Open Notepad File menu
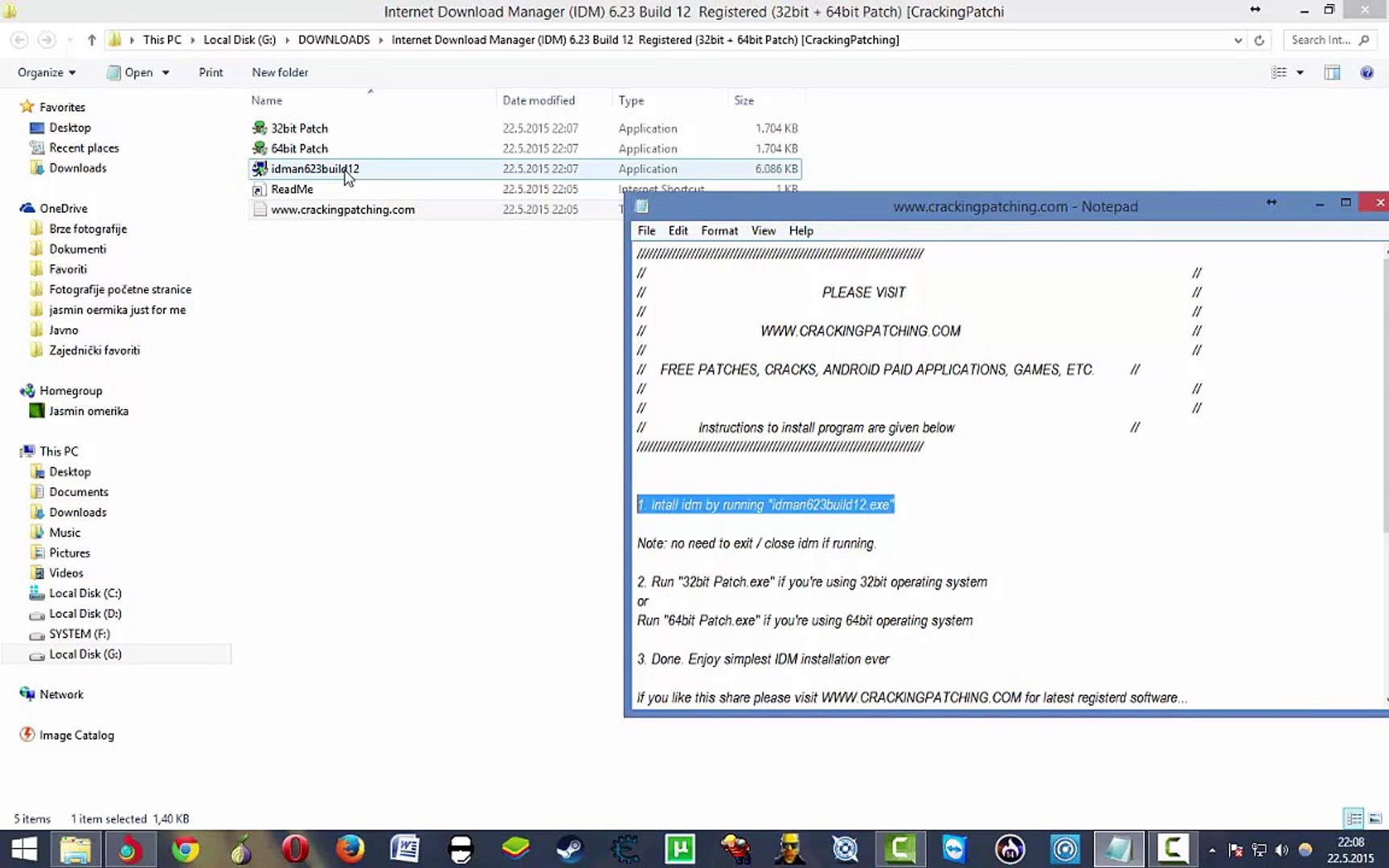Viewport: 1389px width, 868px height. [x=646, y=231]
